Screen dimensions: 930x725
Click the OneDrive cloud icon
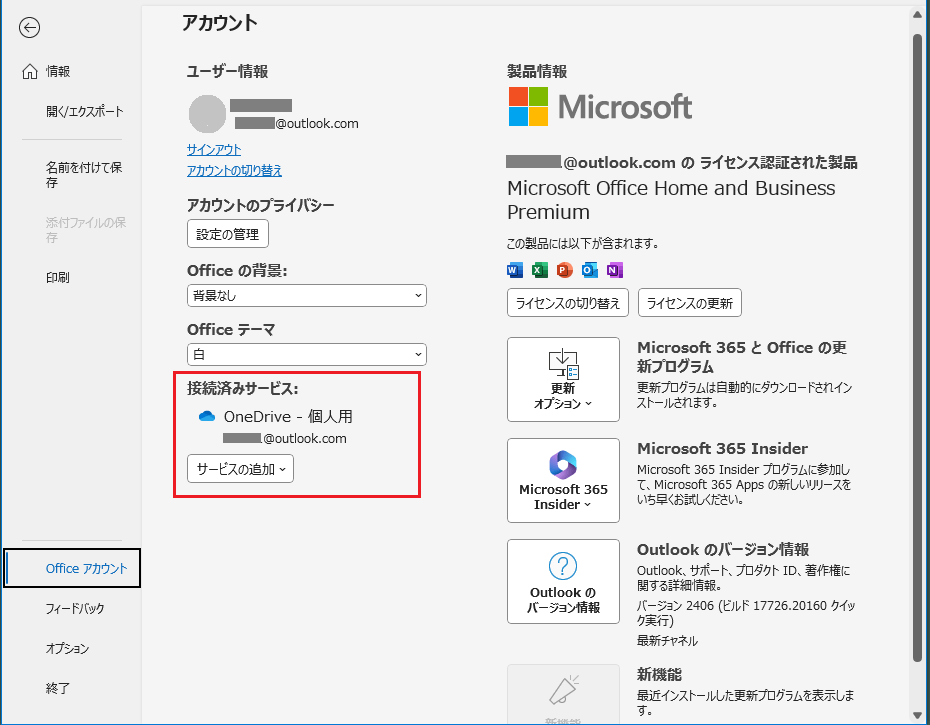207,416
